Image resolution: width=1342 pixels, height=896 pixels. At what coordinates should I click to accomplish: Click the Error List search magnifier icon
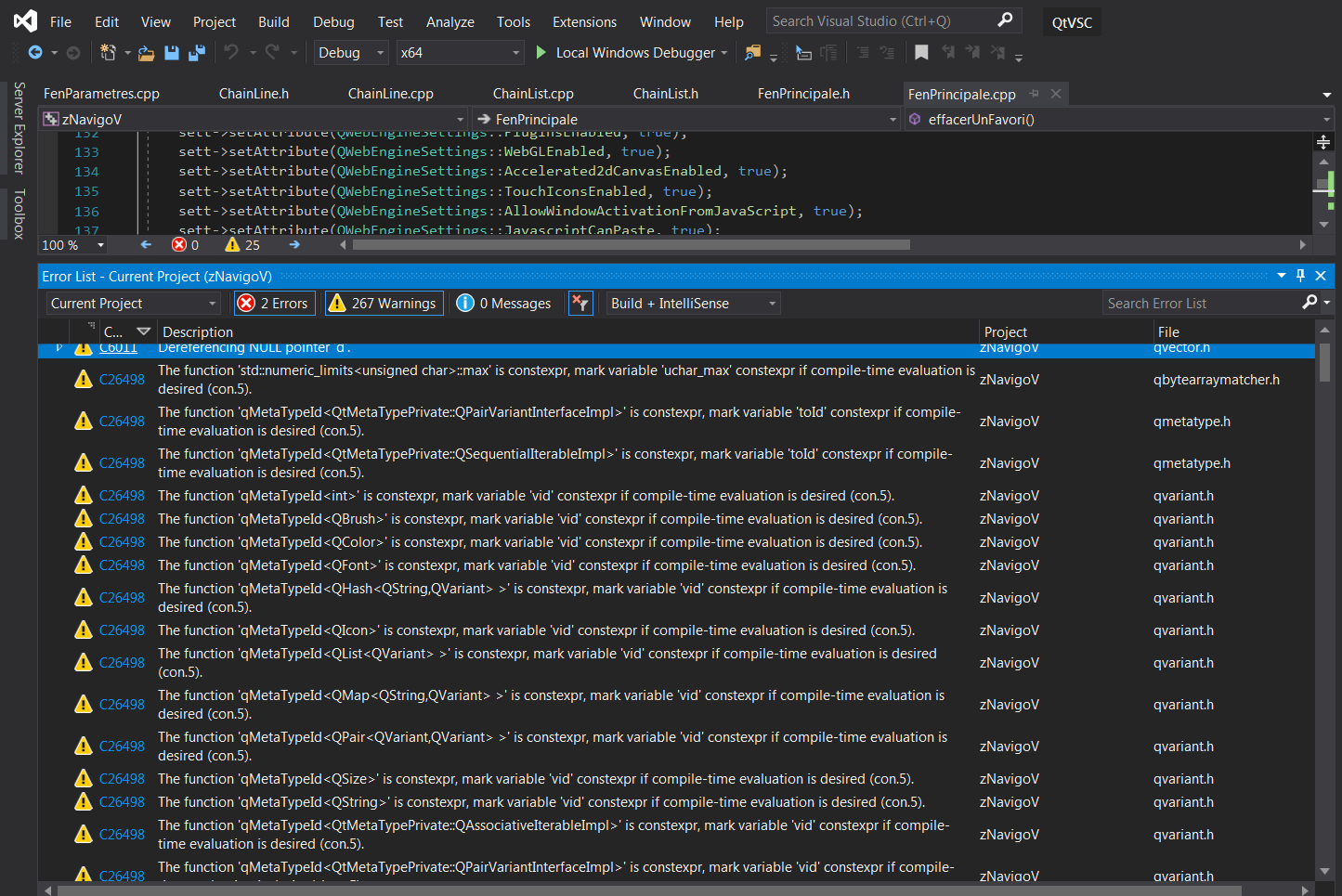click(x=1309, y=303)
